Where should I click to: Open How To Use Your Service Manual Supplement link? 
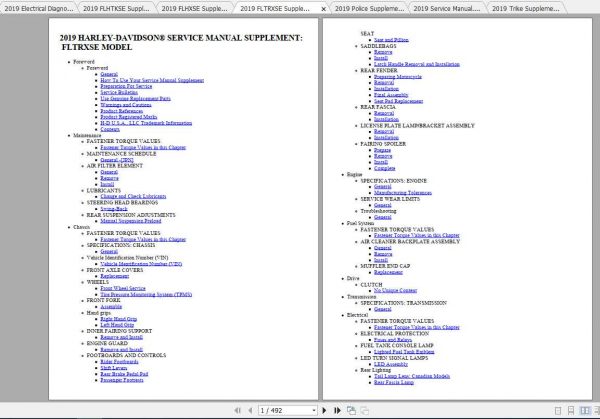tap(152, 80)
